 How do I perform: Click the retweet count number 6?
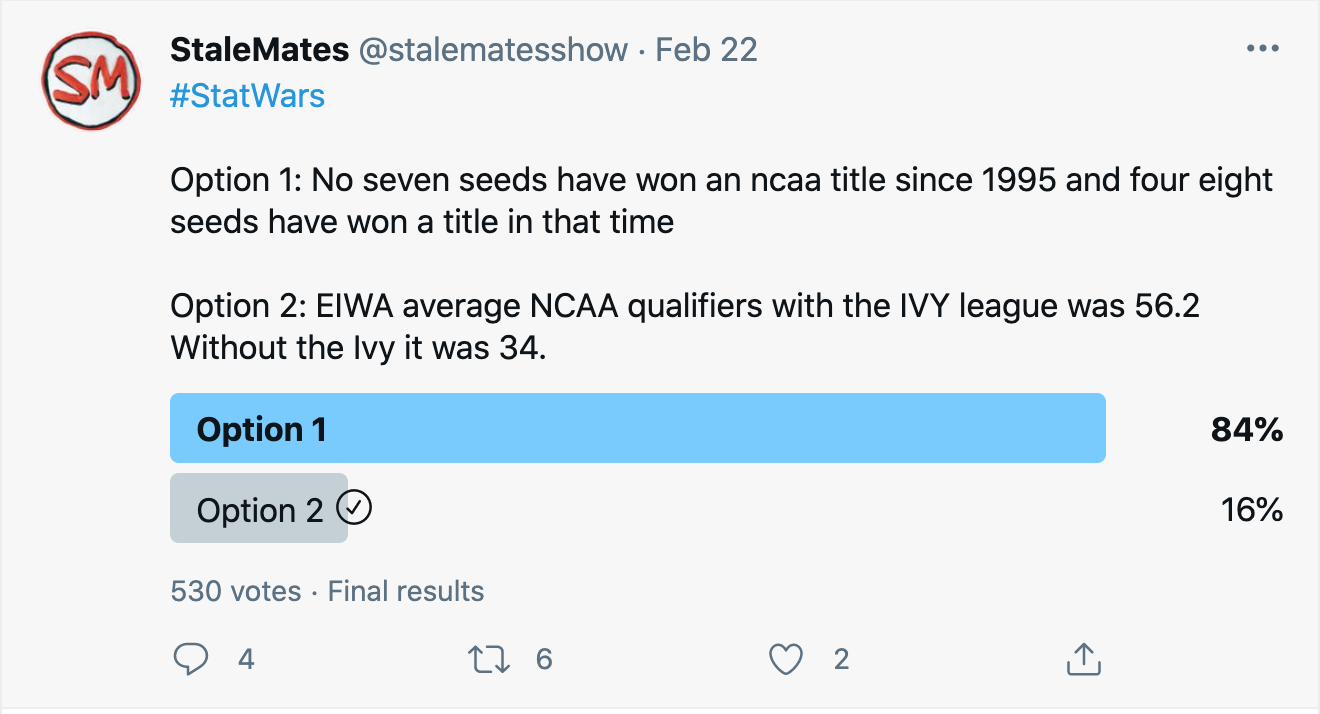[x=544, y=659]
